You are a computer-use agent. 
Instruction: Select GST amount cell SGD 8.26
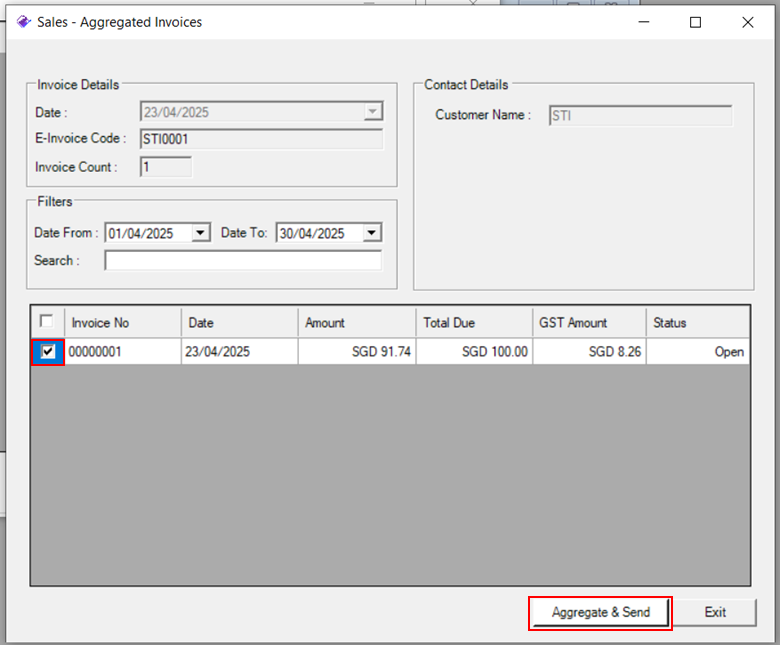[x=589, y=352]
